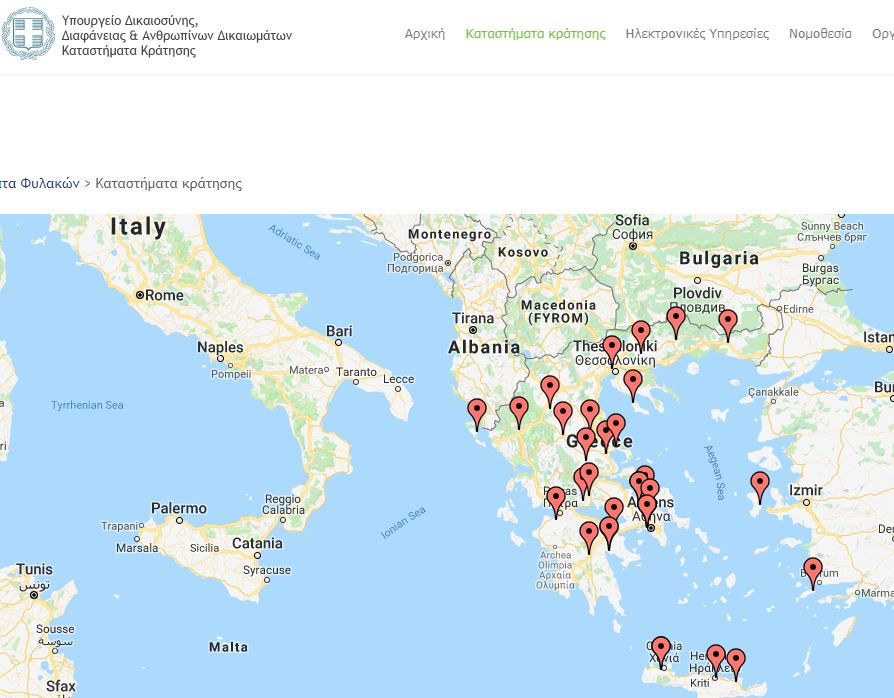Click the Taranto label

(x=356, y=372)
